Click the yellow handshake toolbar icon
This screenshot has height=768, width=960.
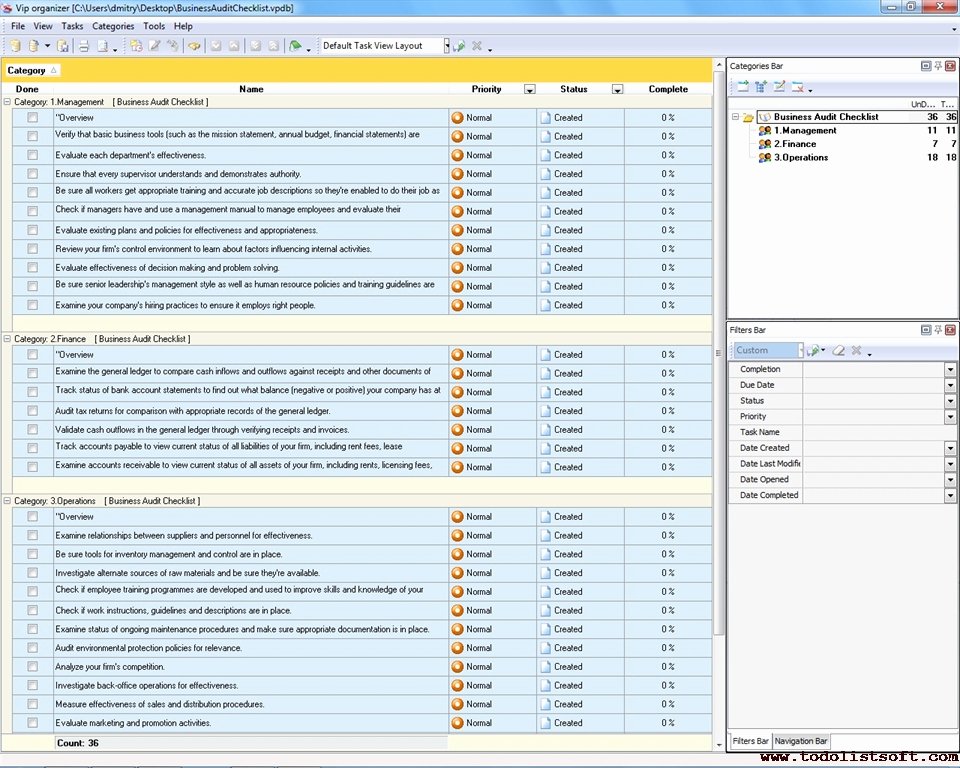coord(194,46)
